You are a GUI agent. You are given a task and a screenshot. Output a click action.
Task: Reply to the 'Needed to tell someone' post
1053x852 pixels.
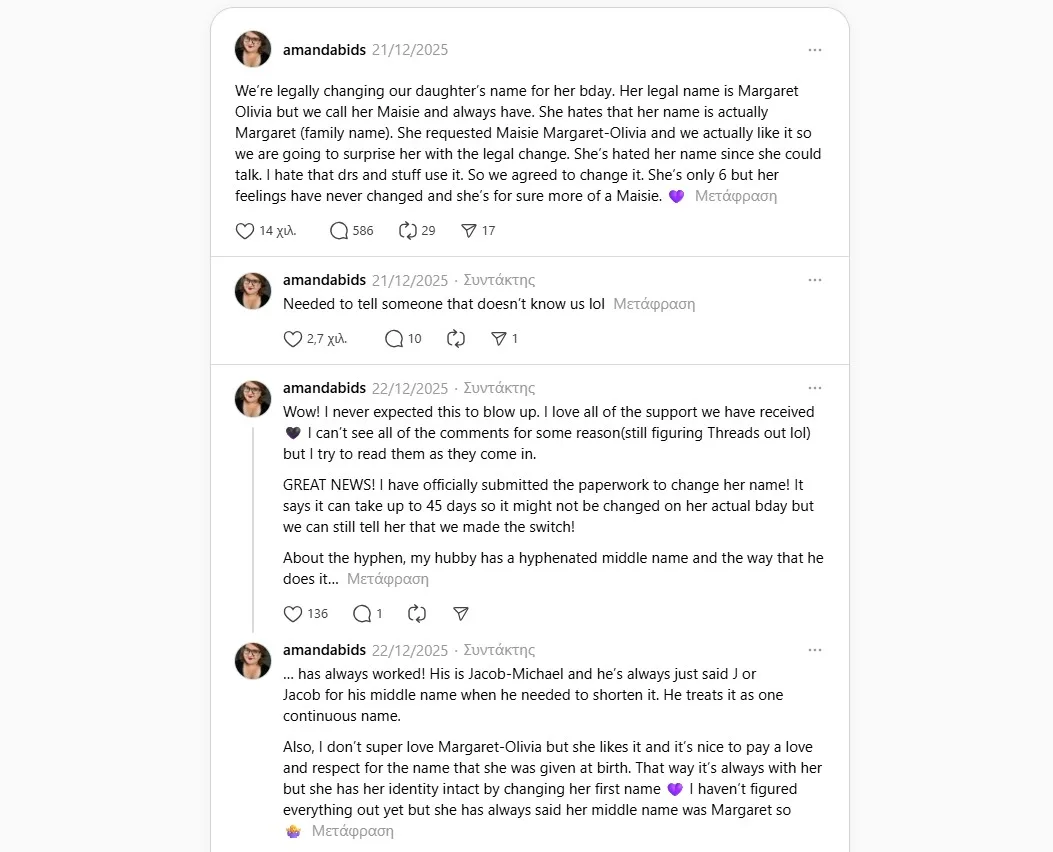coord(394,339)
